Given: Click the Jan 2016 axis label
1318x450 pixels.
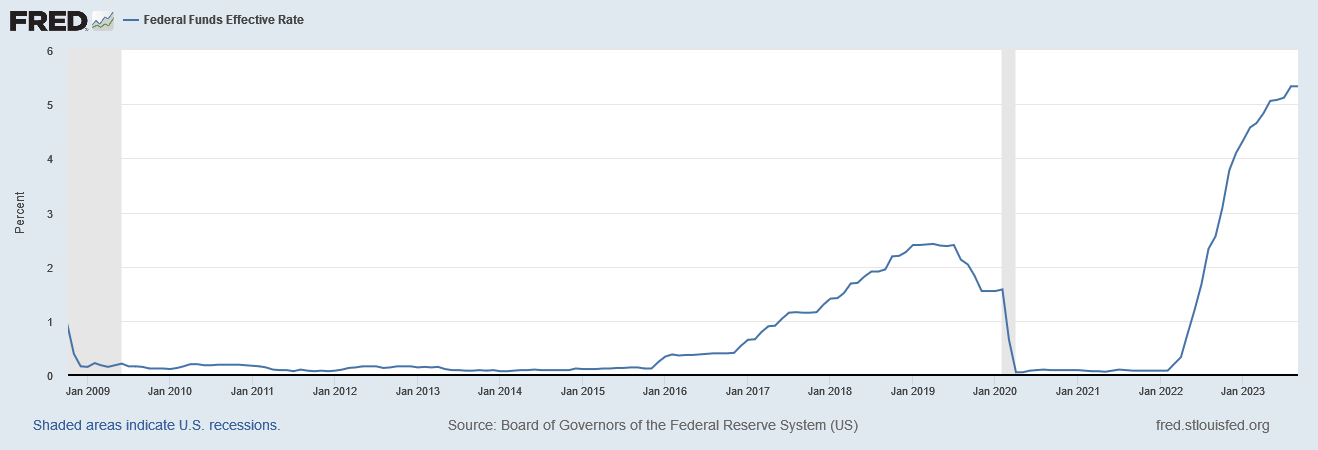Looking at the screenshot, I should point(664,391).
